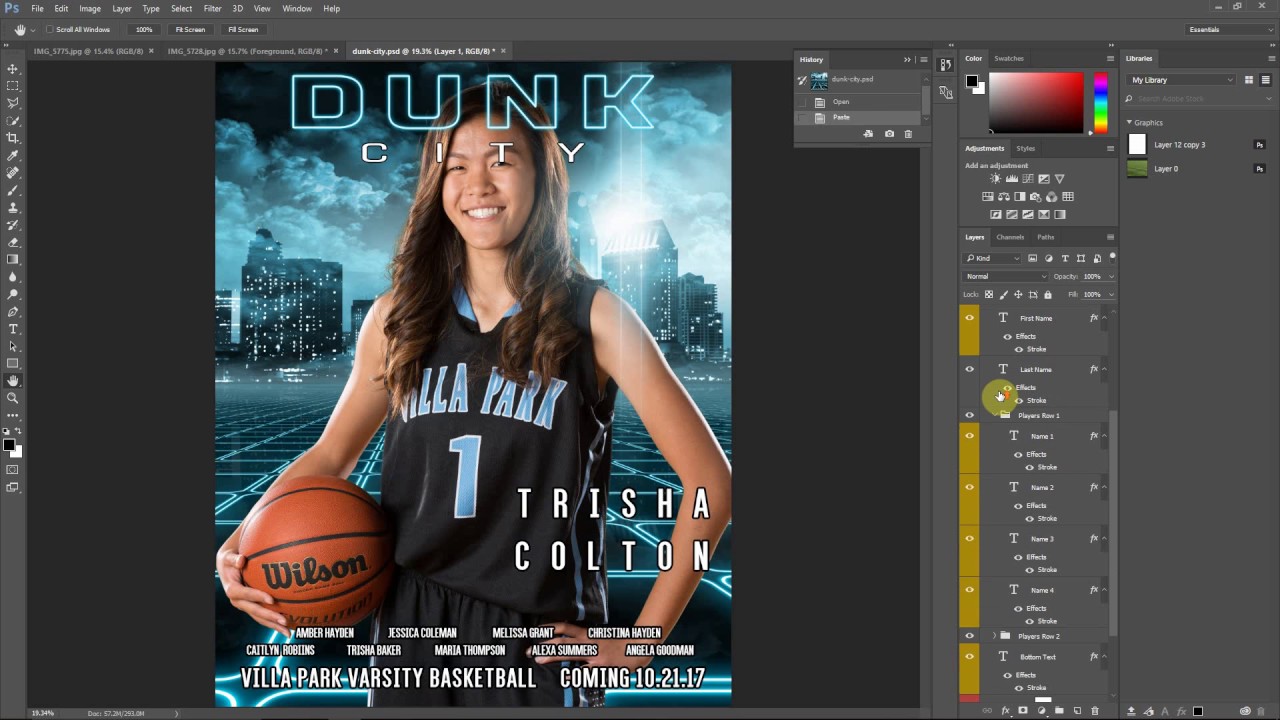The width and height of the screenshot is (1280, 720).
Task: Pick a color in the color field
Action: (1036, 103)
